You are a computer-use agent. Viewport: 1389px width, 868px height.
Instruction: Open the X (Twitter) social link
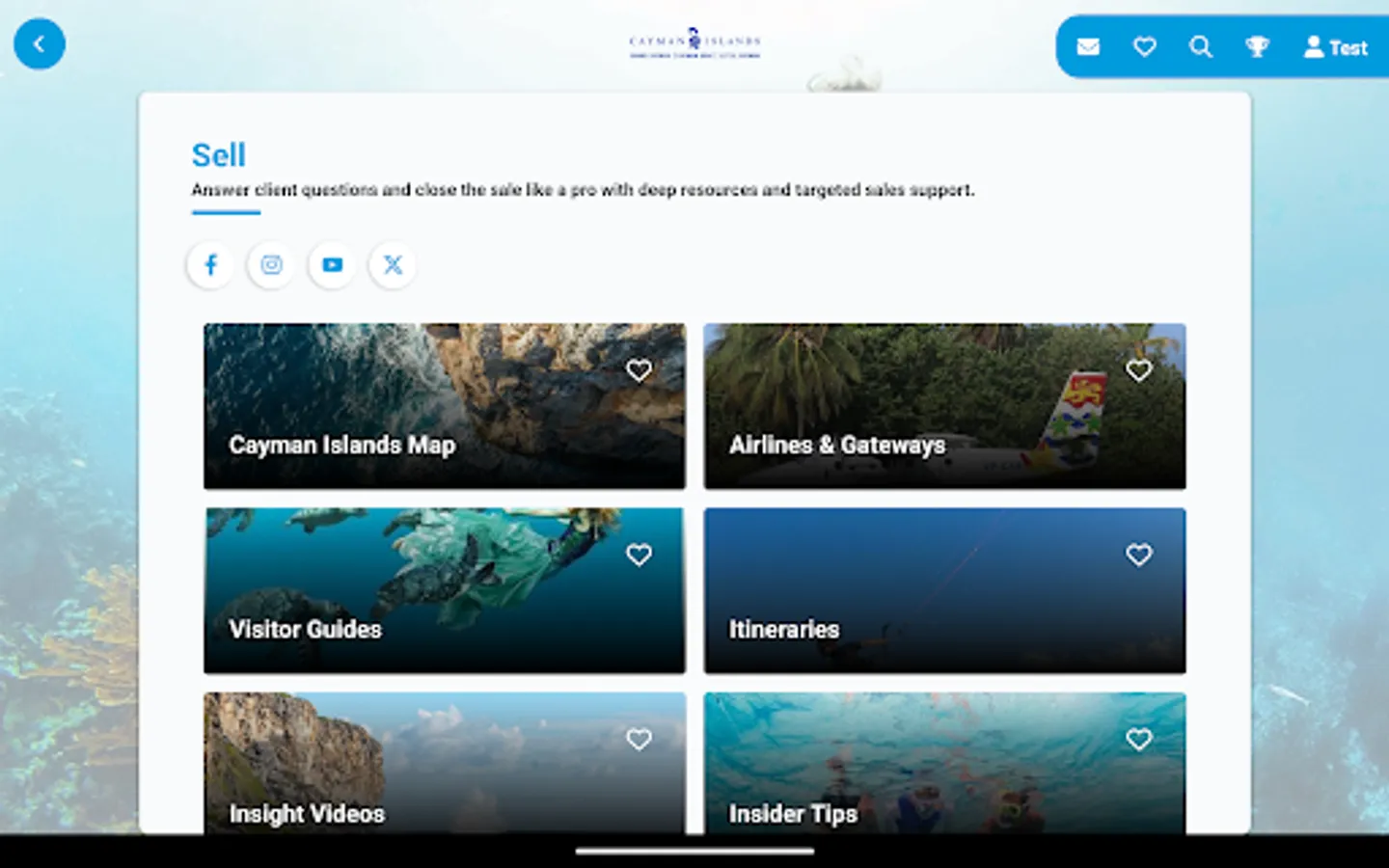click(393, 264)
